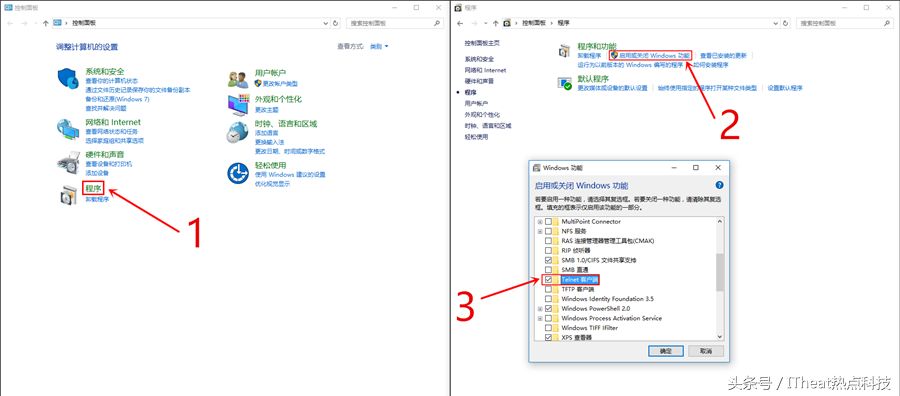Click the help question mark in the Windows 功能 dialog
The height and width of the screenshot is (396, 900).
point(719,185)
